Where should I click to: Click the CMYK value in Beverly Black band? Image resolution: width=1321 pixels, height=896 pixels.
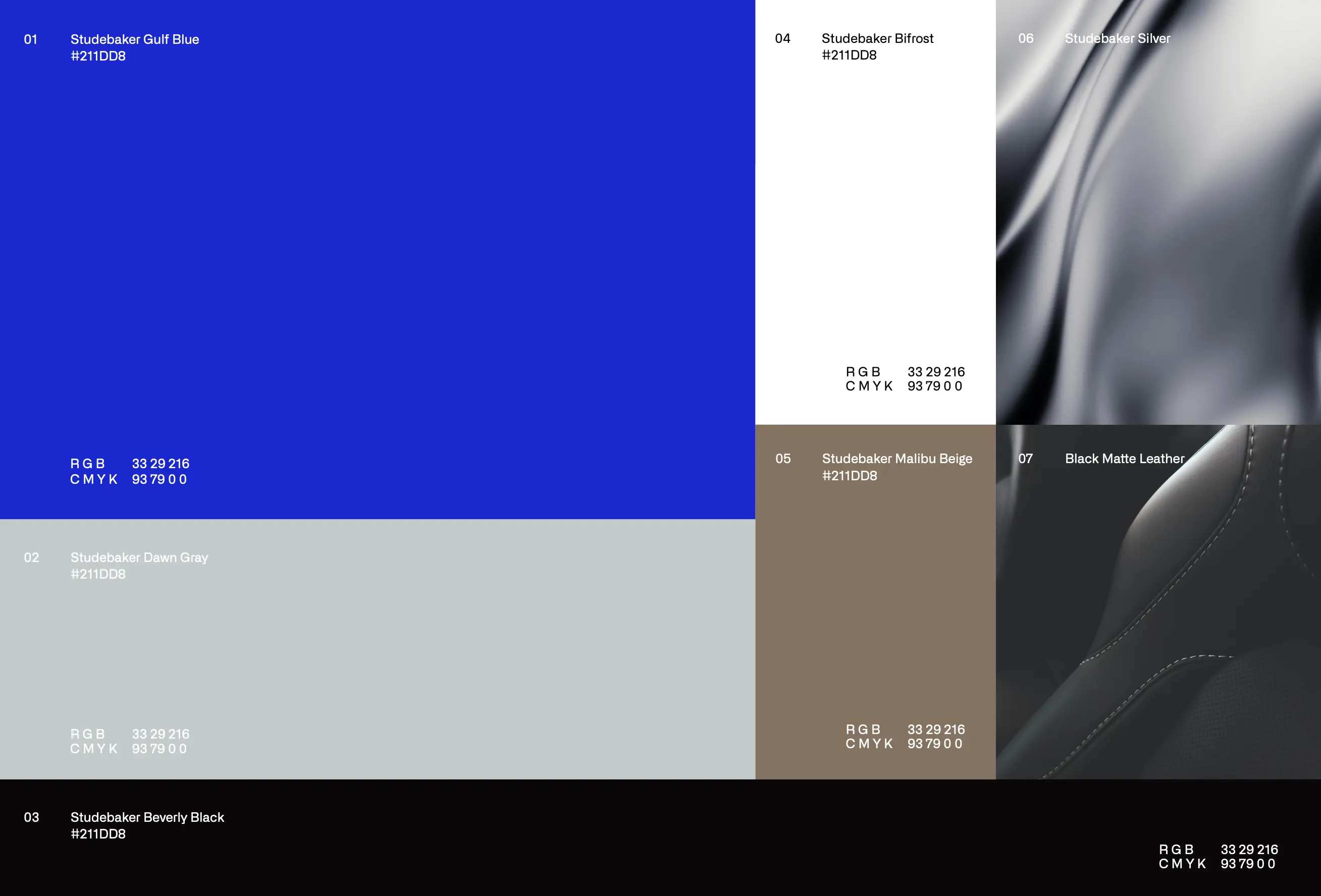click(1248, 864)
